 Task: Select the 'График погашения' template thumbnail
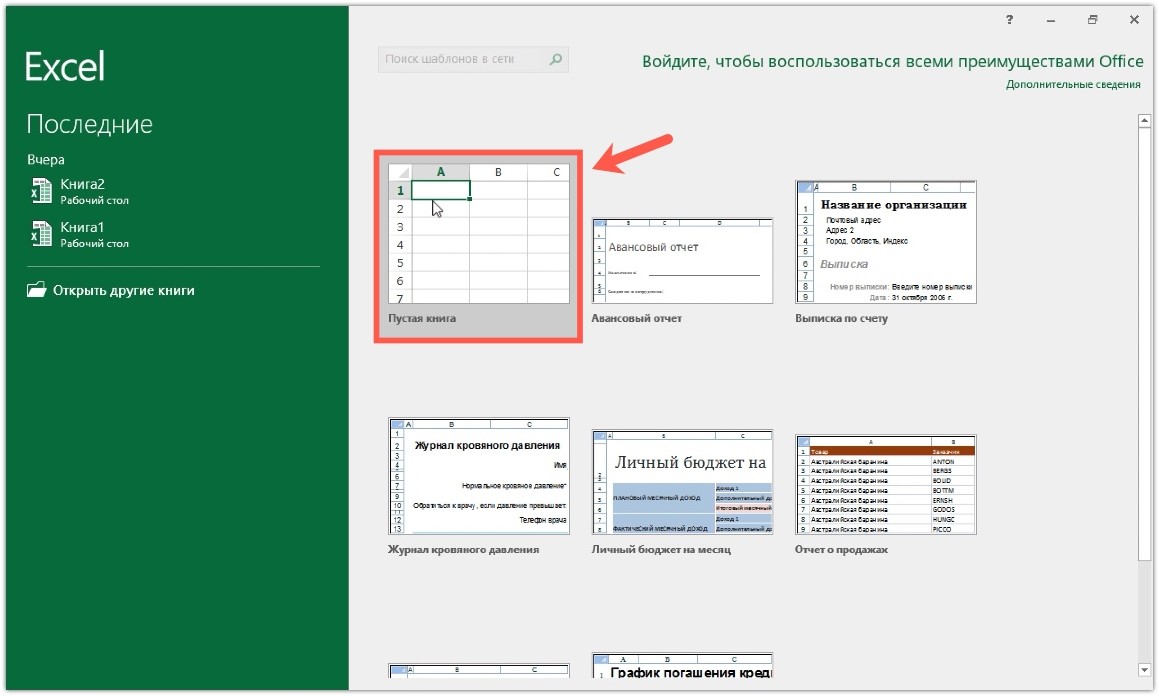[x=682, y=666]
